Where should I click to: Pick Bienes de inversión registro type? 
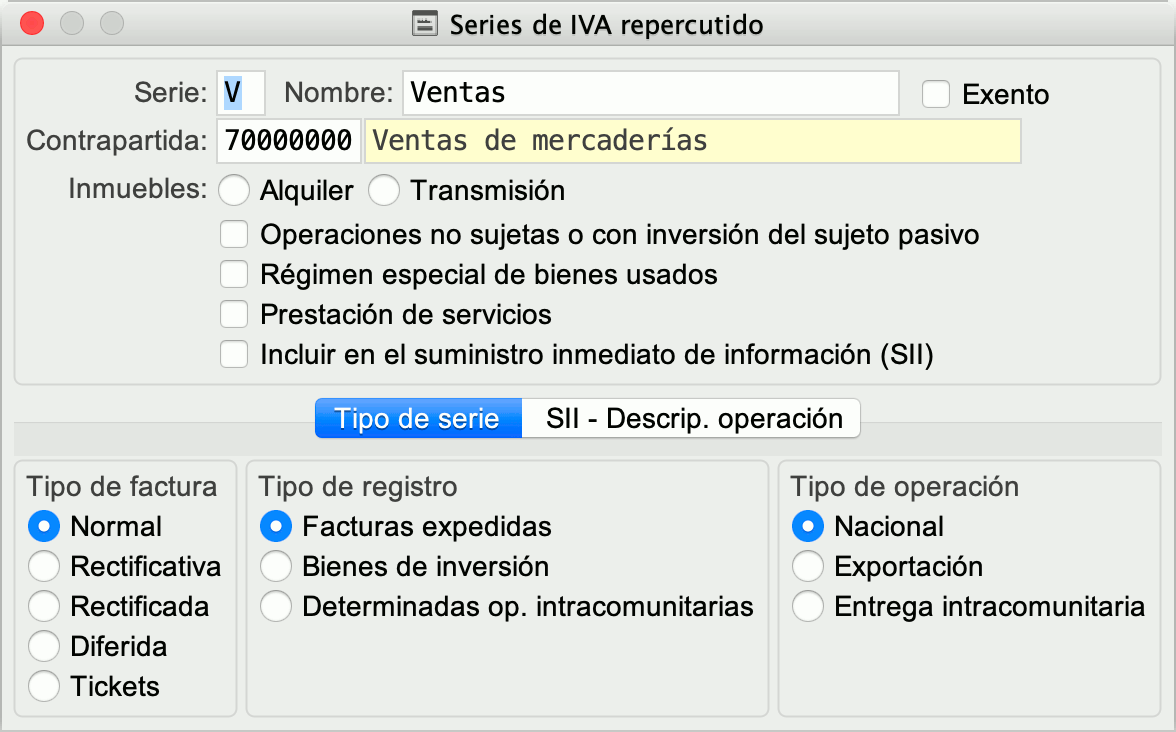tap(276, 567)
